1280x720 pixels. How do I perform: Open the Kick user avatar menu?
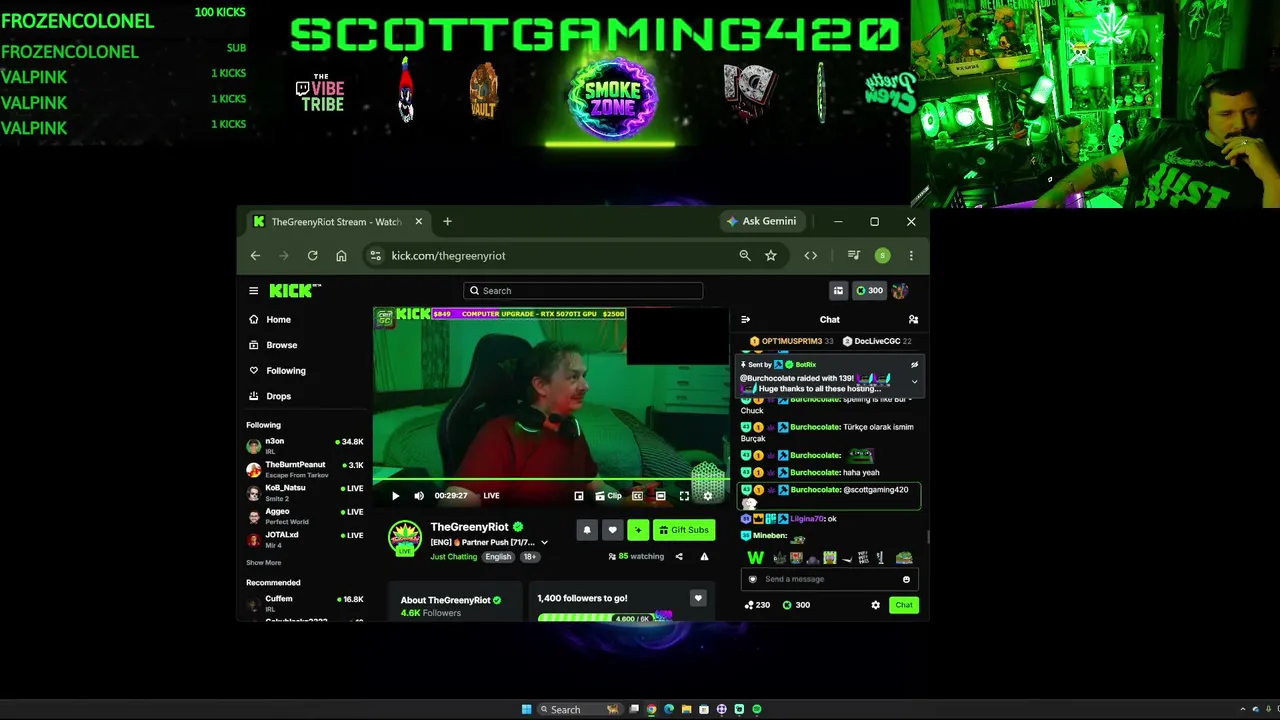click(900, 291)
